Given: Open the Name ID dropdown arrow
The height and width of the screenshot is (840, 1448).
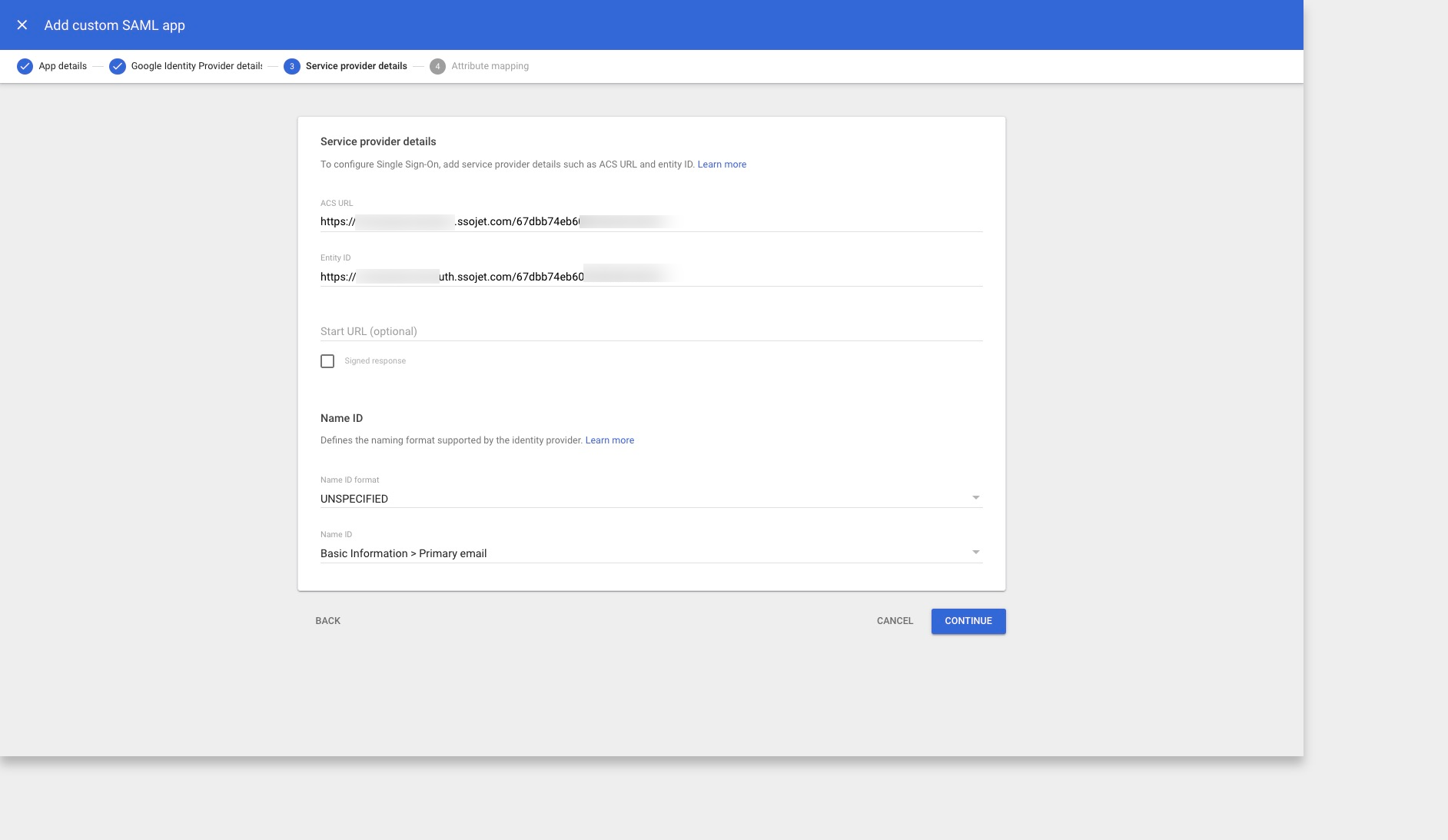Looking at the screenshot, I should (x=975, y=552).
